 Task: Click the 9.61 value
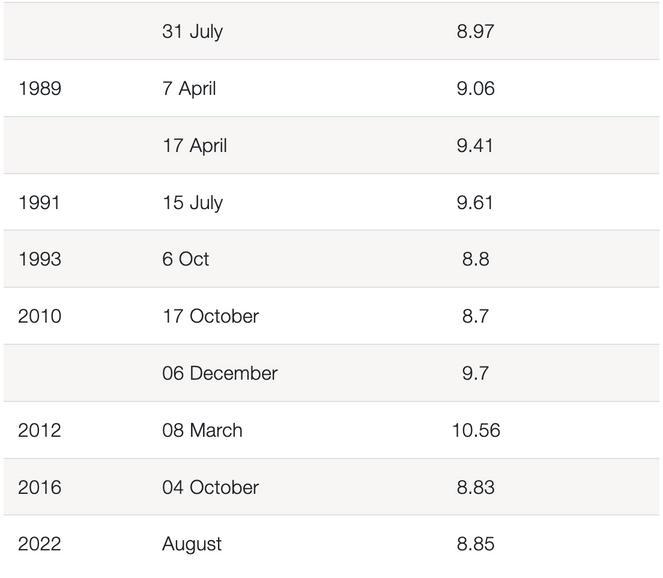pyautogui.click(x=475, y=203)
